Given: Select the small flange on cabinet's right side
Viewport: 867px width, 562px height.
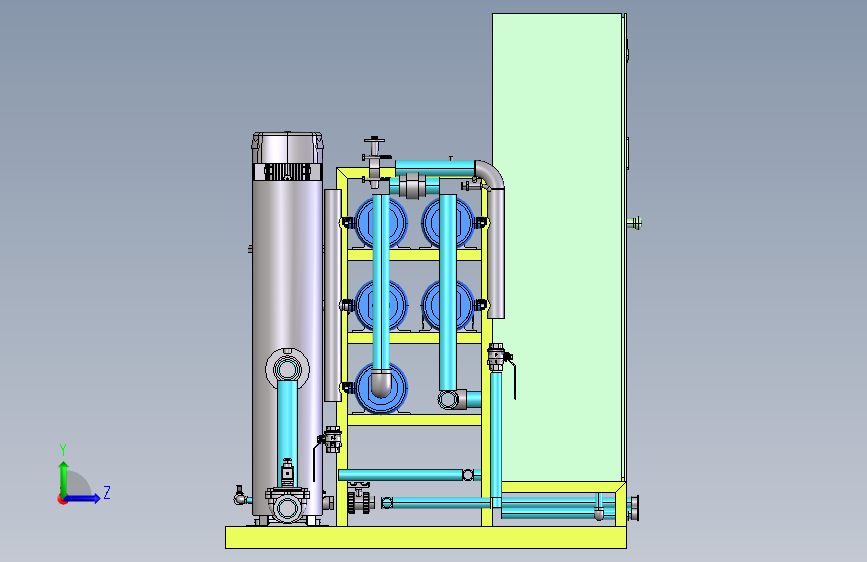Looking at the screenshot, I should coord(635,223).
